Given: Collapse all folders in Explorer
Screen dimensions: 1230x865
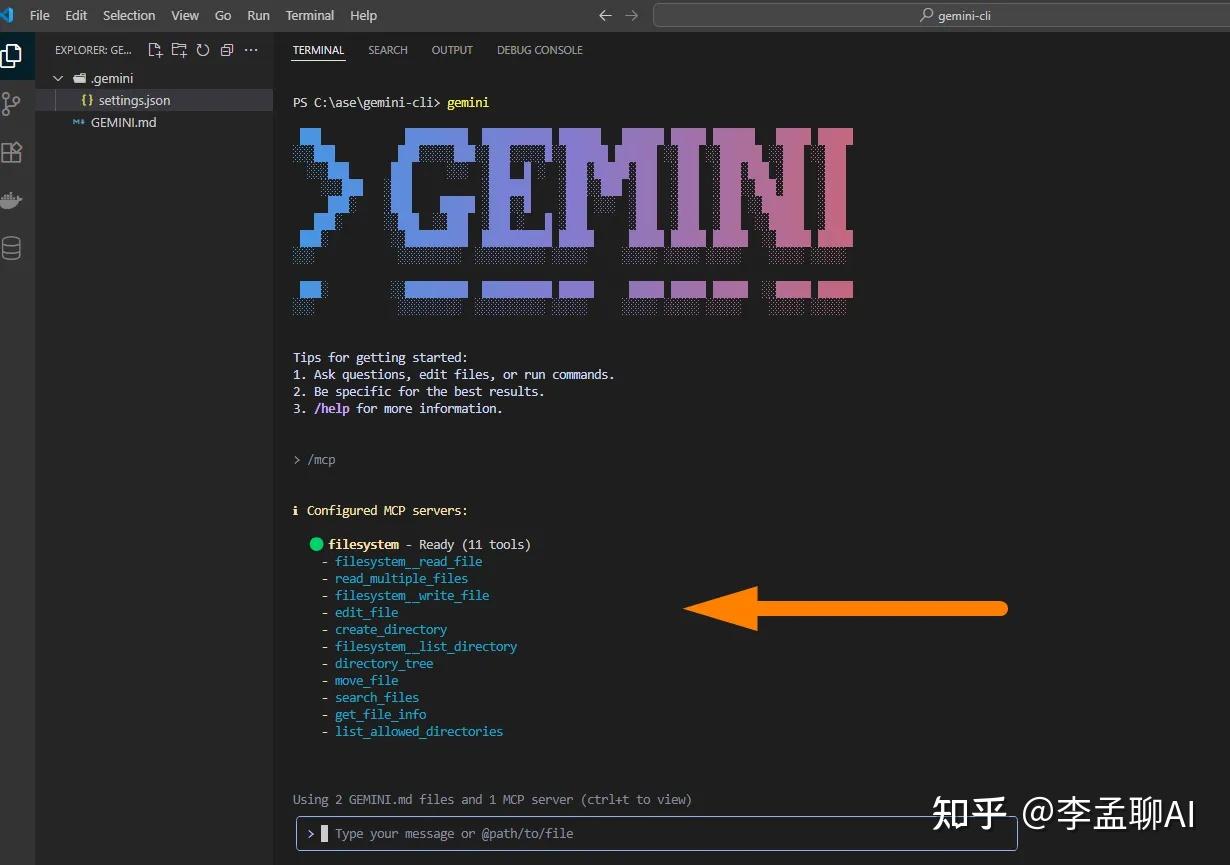Looking at the screenshot, I should (226, 49).
